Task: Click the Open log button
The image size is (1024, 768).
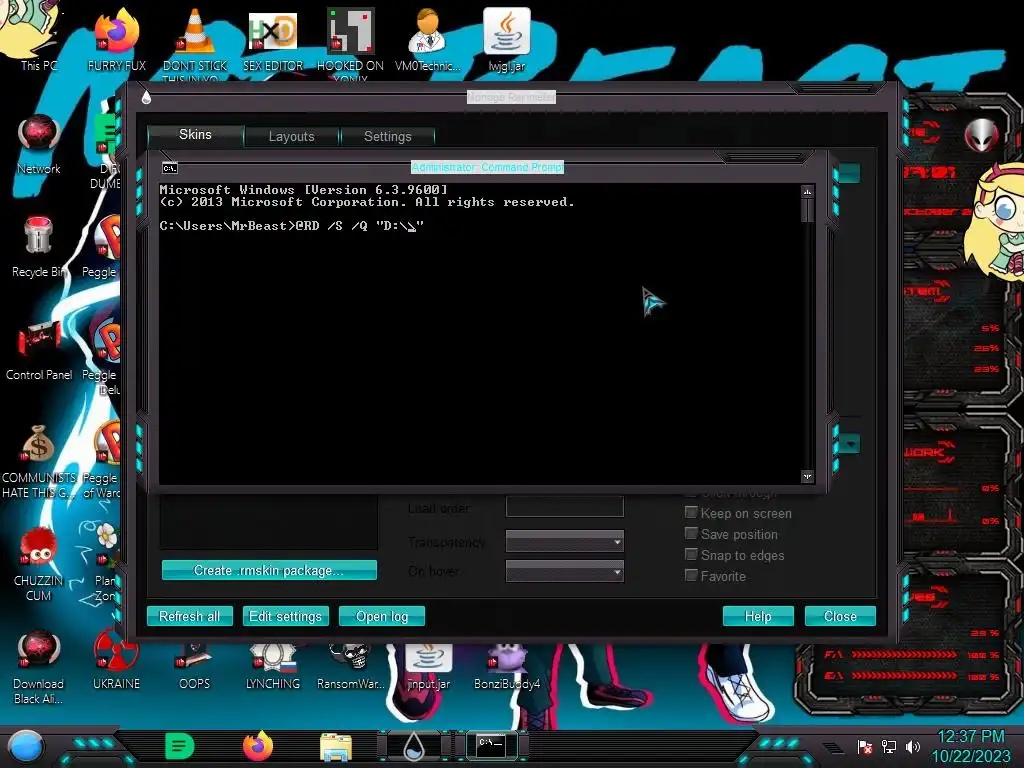Action: [x=382, y=616]
